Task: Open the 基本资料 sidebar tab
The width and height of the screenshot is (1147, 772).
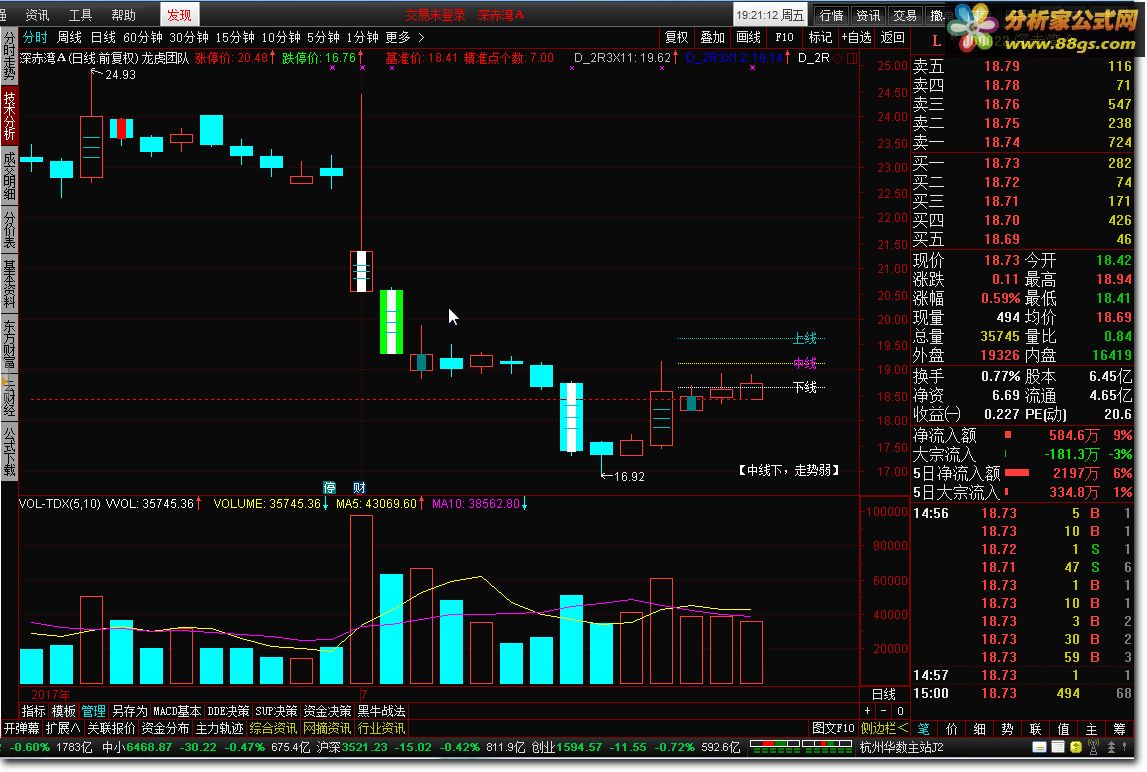Action: pyautogui.click(x=9, y=284)
